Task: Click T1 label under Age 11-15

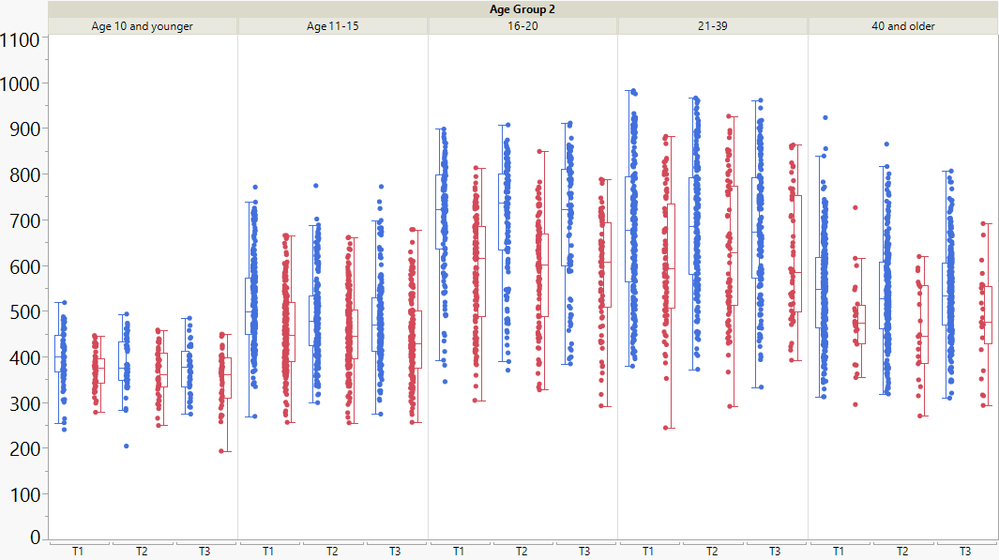Action: pyautogui.click(x=268, y=551)
